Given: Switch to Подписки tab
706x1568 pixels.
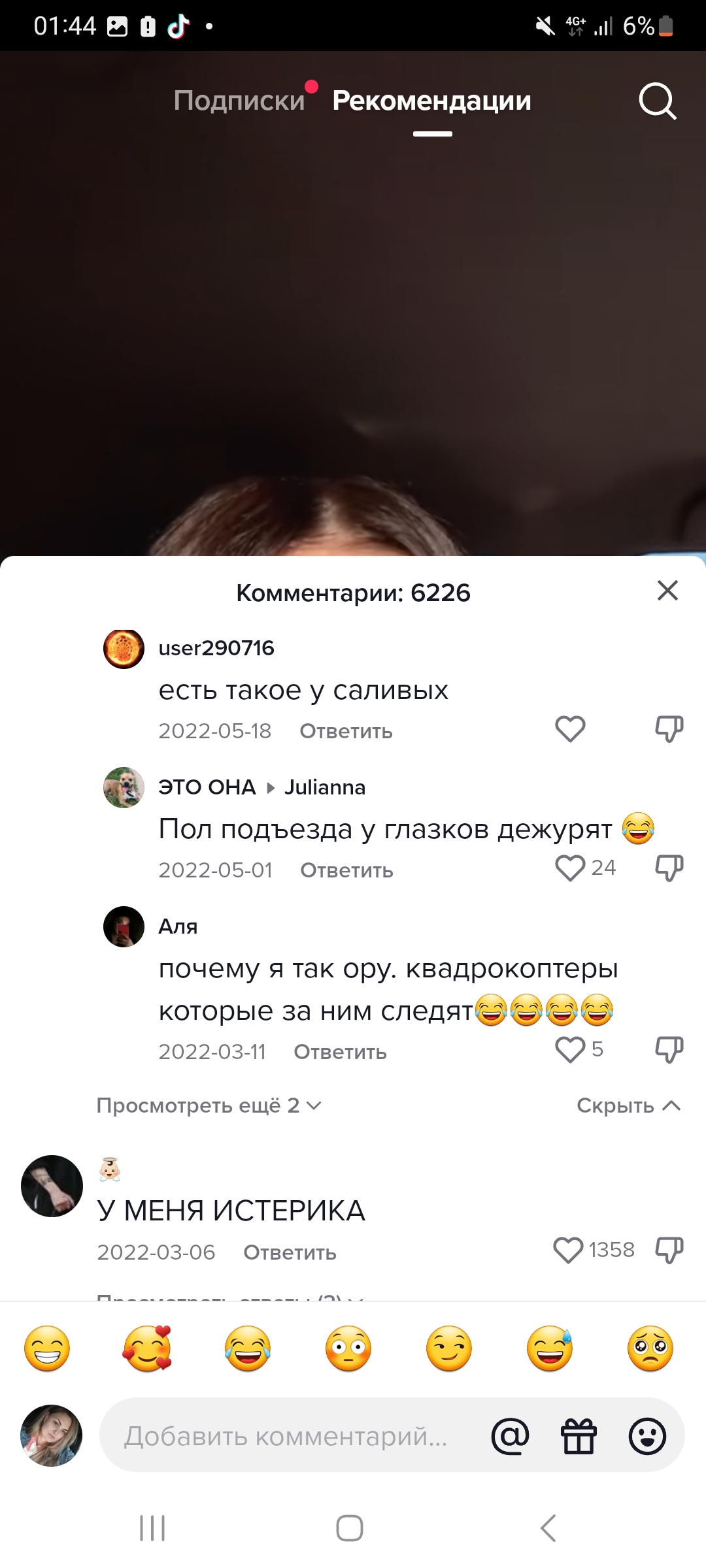Looking at the screenshot, I should (x=239, y=101).
